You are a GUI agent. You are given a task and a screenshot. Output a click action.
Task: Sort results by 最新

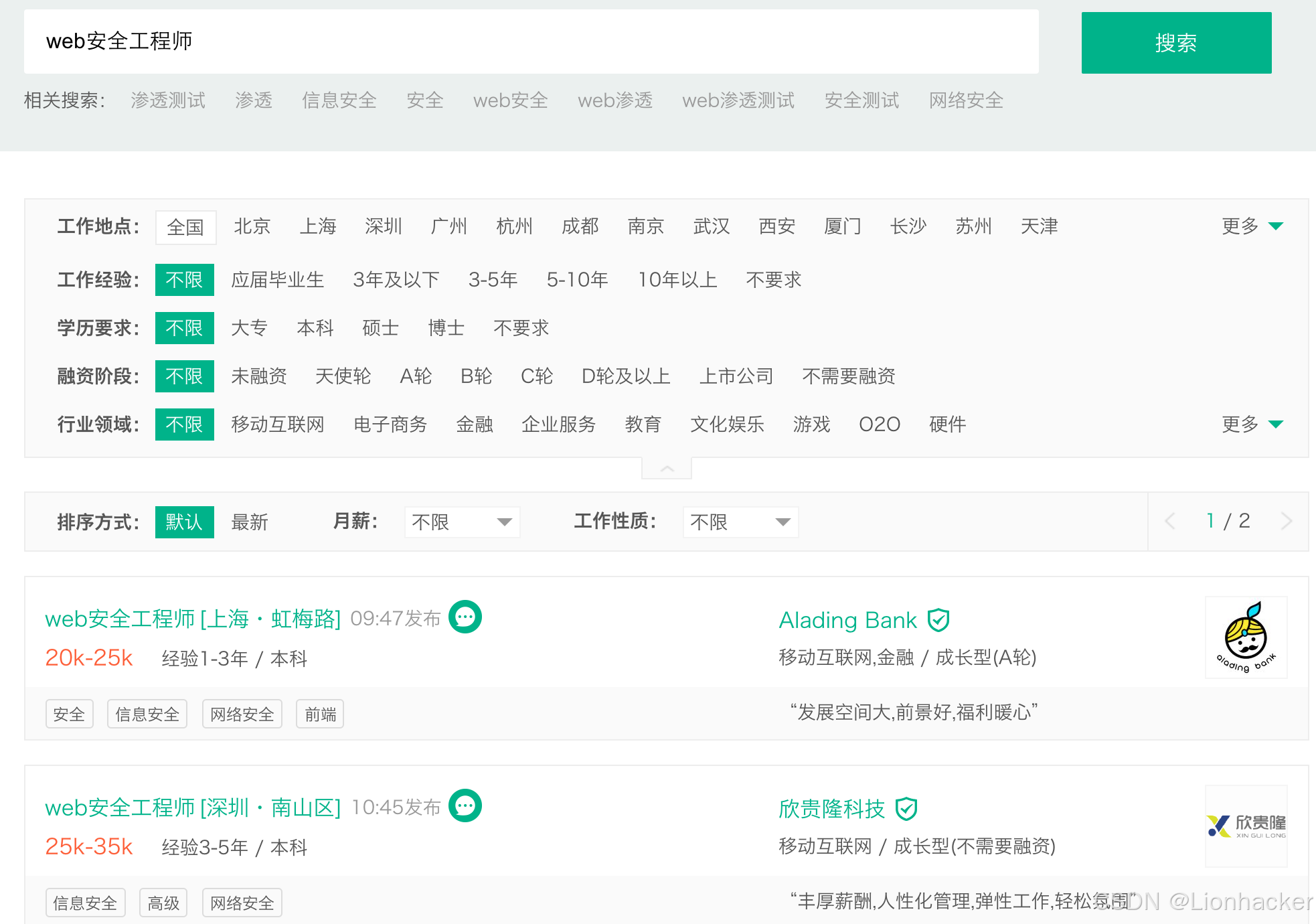250,522
